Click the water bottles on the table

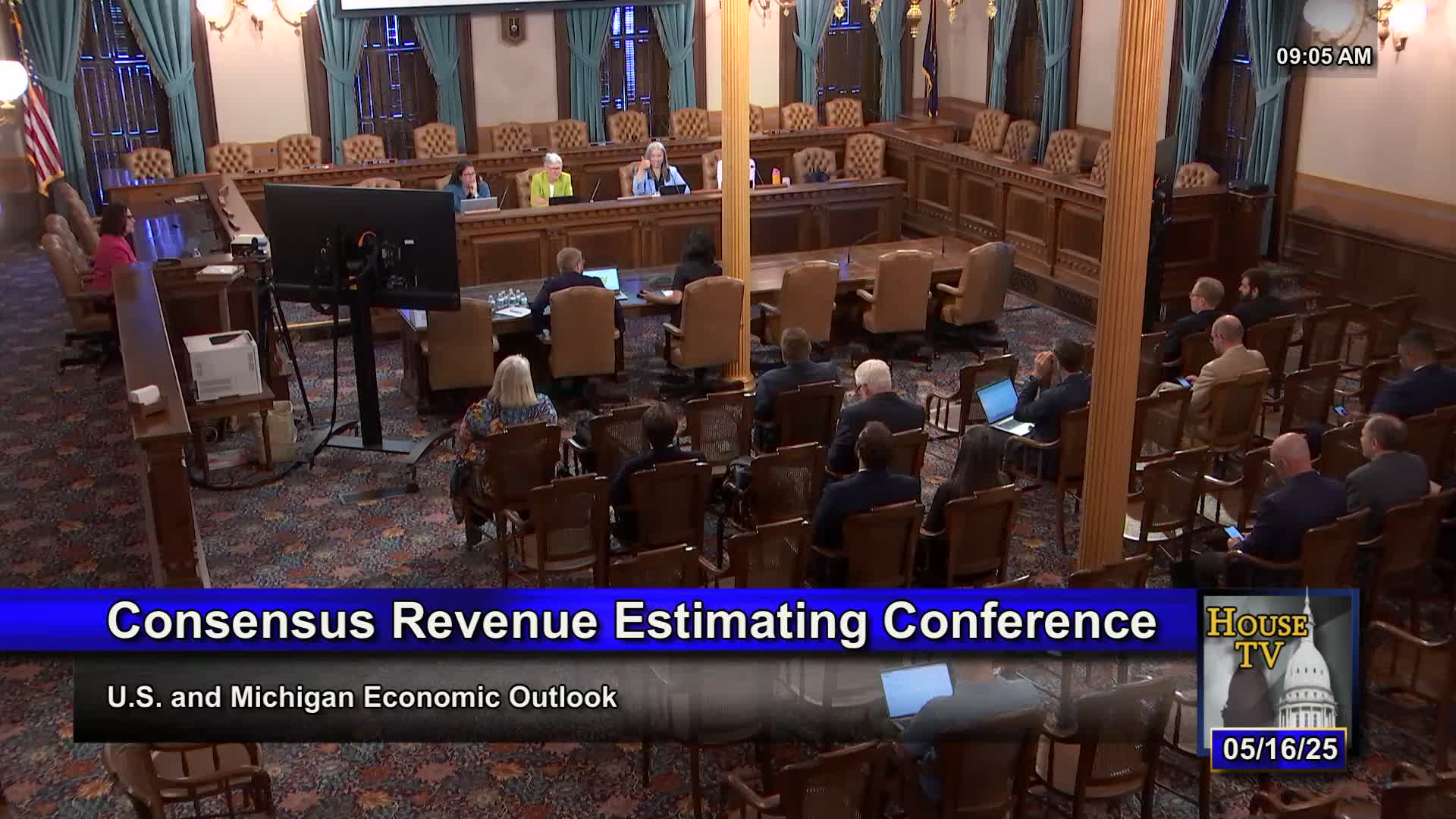tap(506, 300)
